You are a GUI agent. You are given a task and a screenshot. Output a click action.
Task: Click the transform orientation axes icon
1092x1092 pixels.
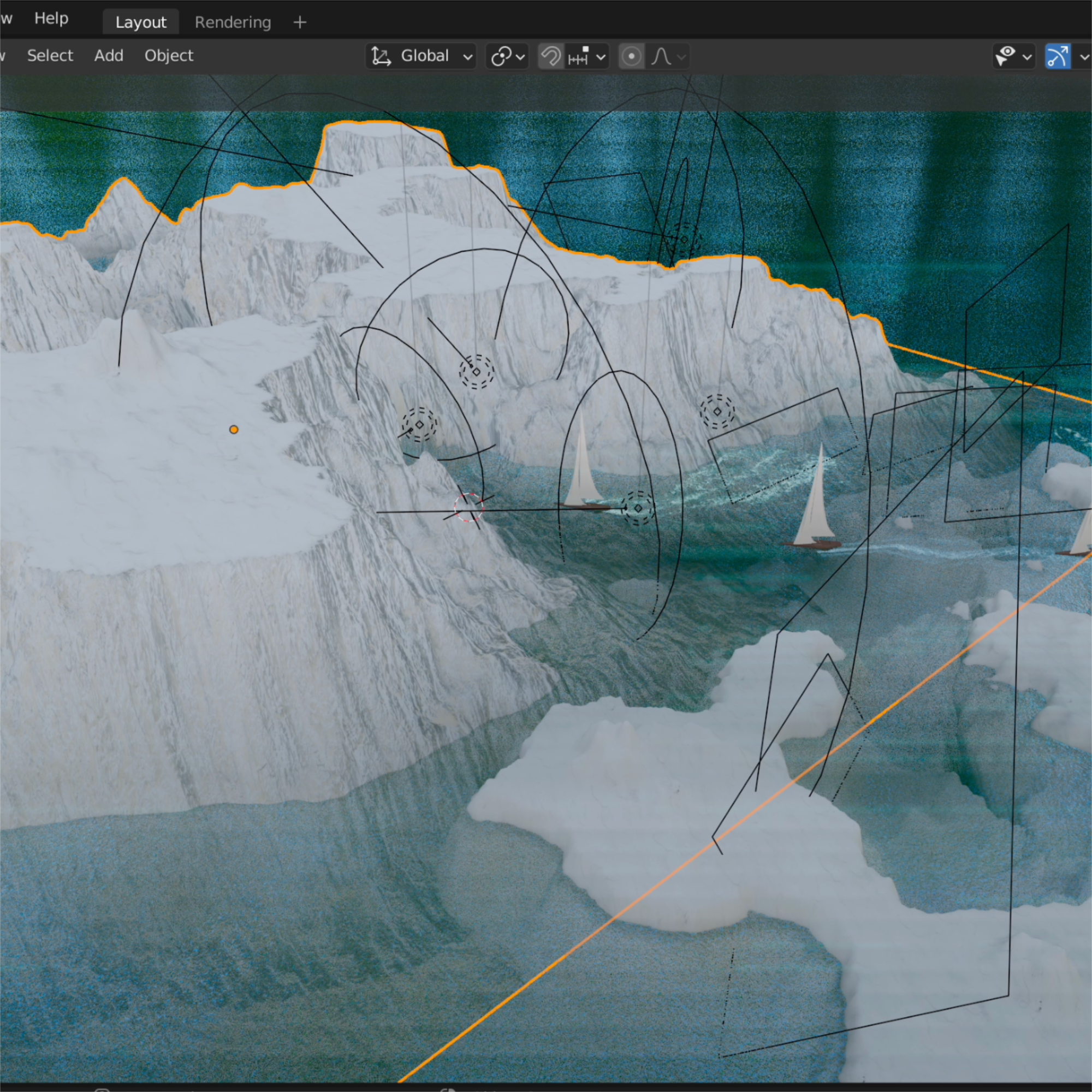pyautogui.click(x=381, y=57)
